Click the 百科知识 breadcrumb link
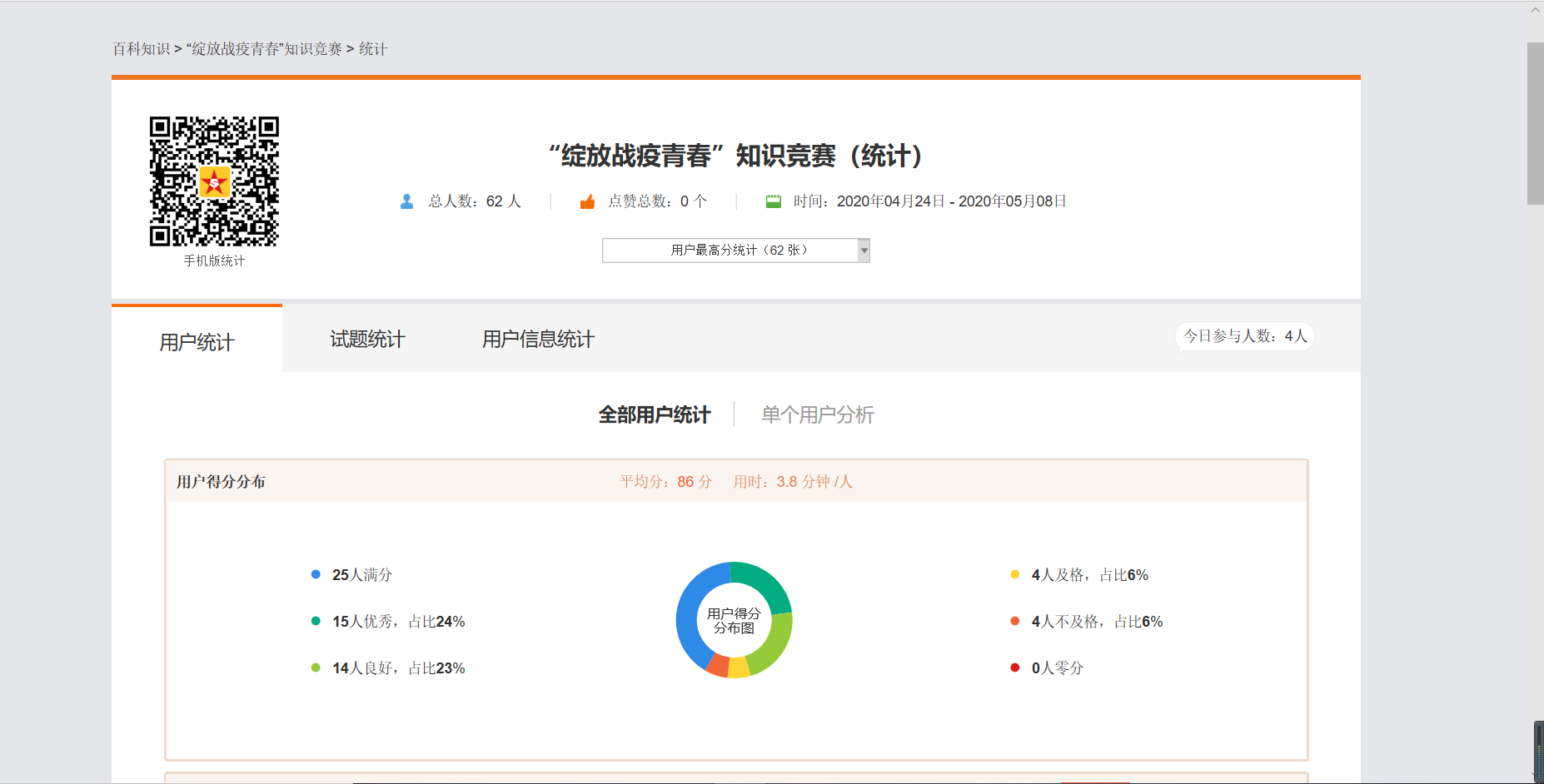This screenshot has width=1544, height=784. click(141, 49)
